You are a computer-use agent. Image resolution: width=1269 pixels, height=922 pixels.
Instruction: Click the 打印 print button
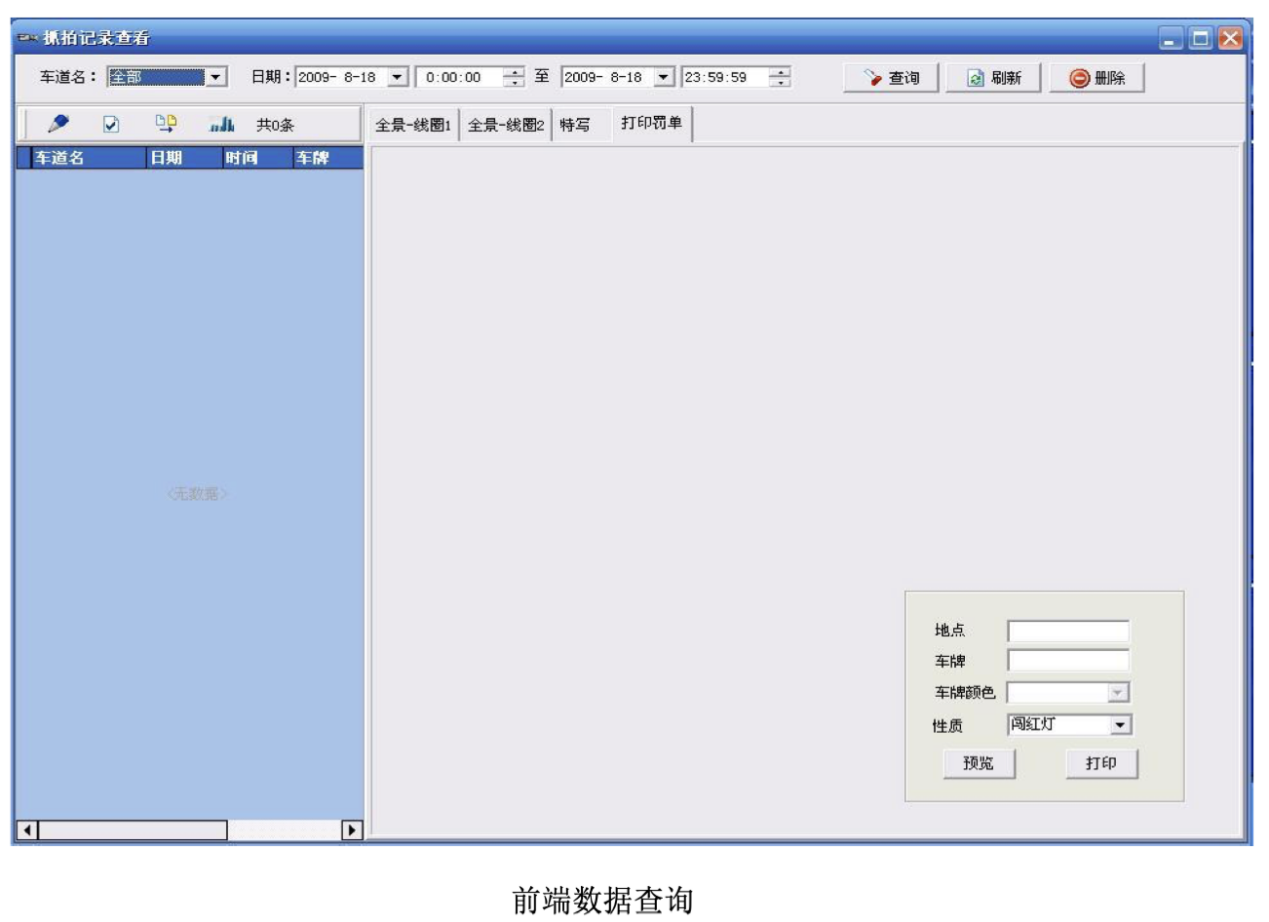tap(1101, 764)
